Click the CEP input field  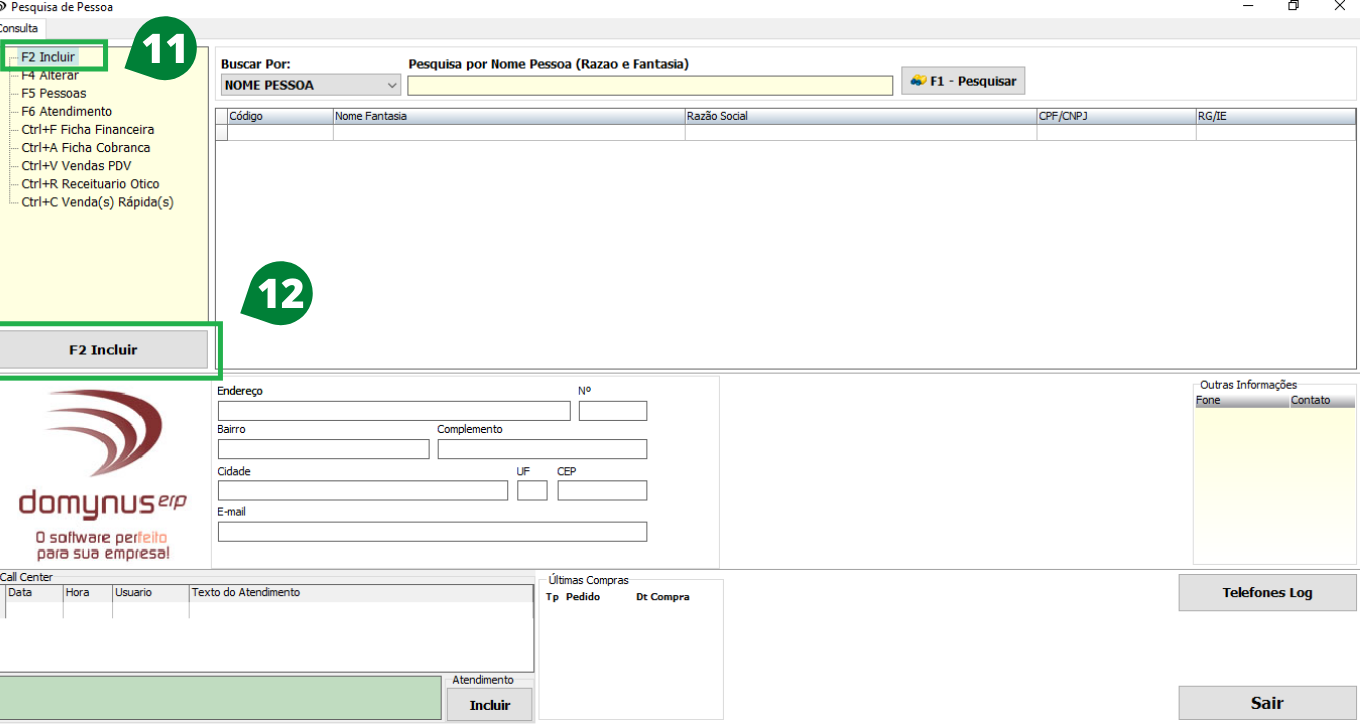(x=602, y=490)
